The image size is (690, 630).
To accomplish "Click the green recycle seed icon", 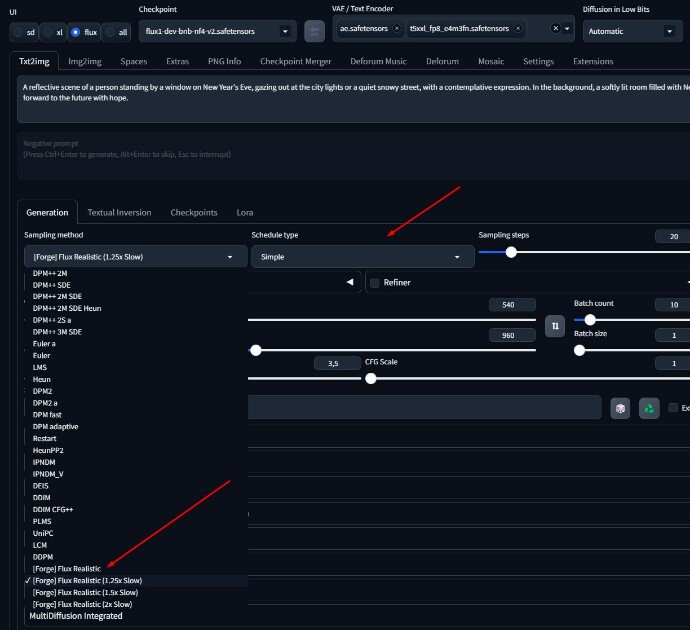I will pos(649,408).
